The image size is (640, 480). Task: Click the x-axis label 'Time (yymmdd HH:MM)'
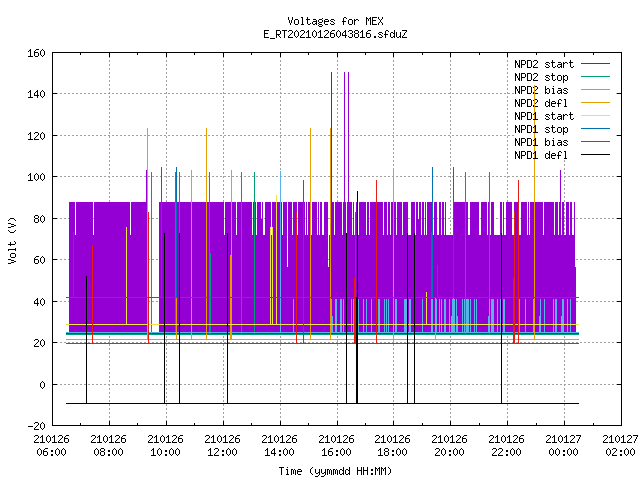point(335,471)
